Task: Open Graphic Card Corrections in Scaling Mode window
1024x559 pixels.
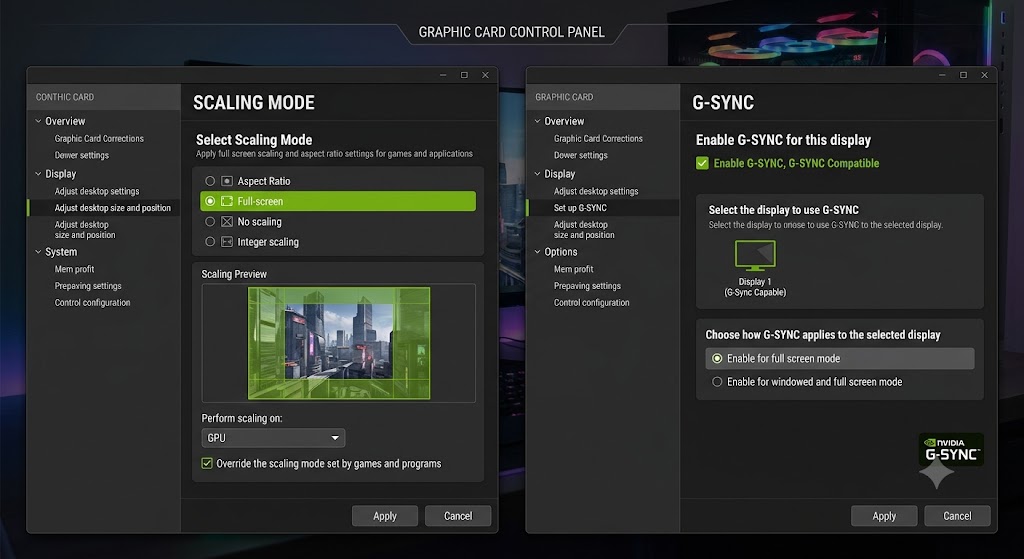Action: 99,138
